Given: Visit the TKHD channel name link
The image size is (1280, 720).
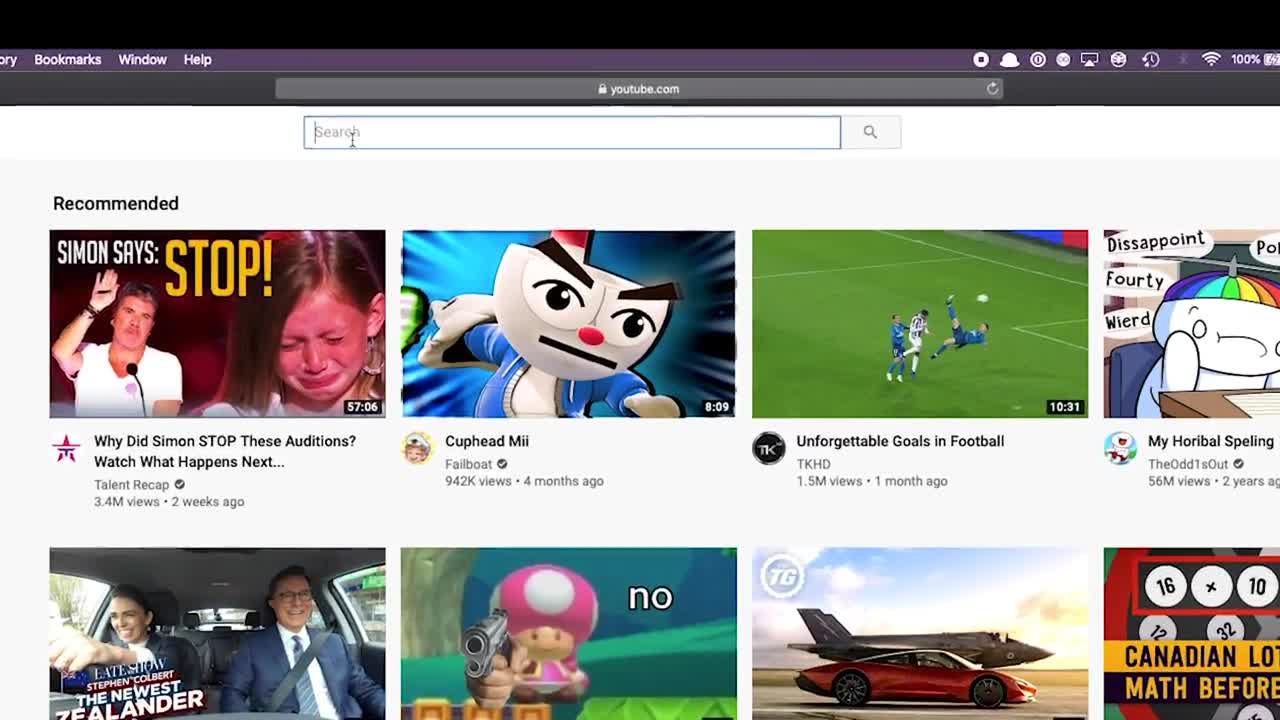Looking at the screenshot, I should click(813, 464).
